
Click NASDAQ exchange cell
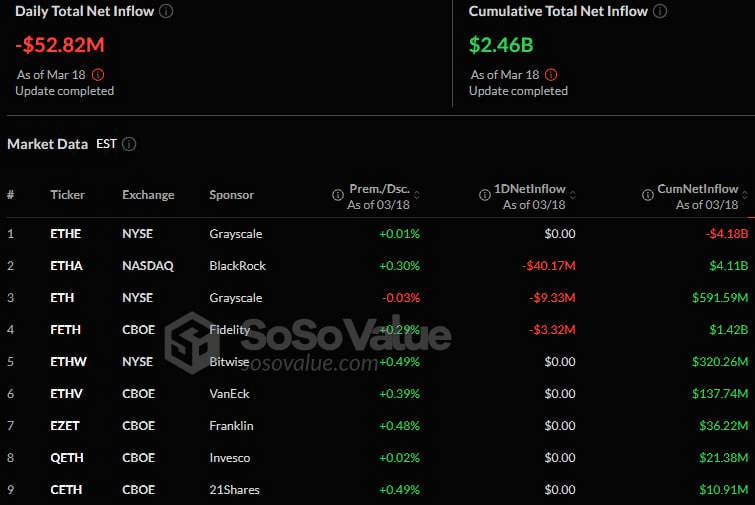[x=148, y=266]
